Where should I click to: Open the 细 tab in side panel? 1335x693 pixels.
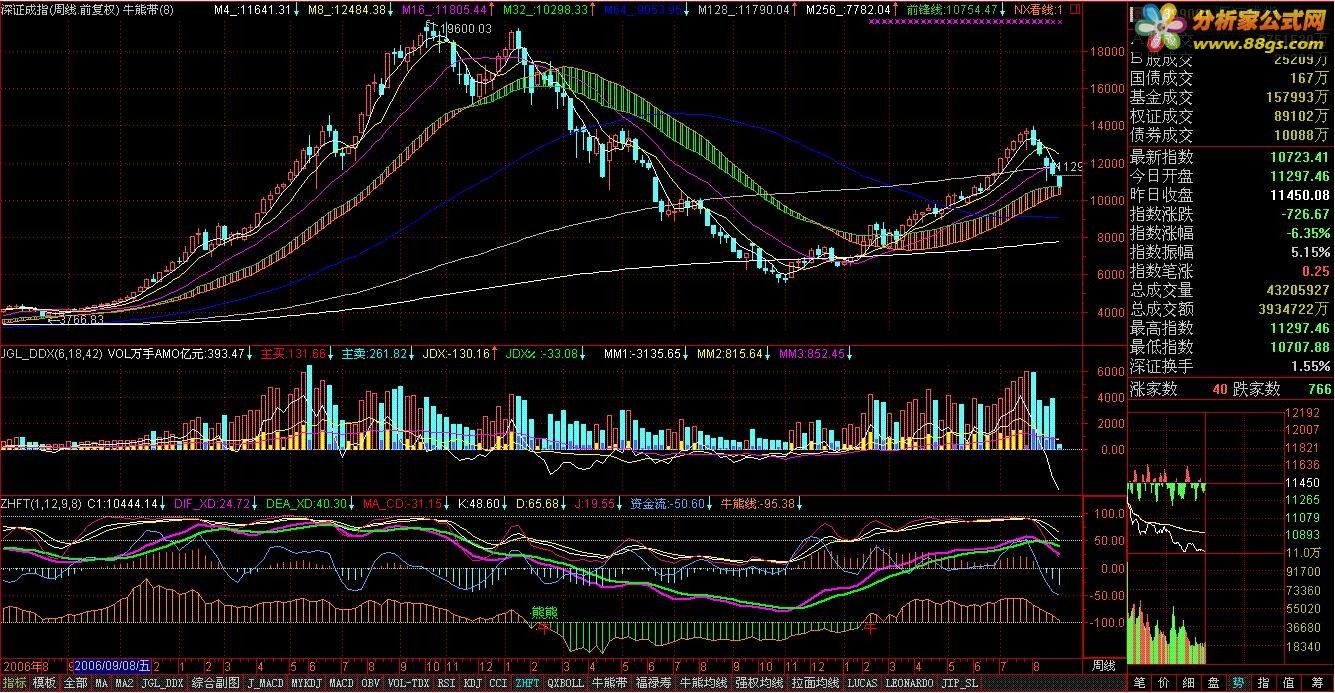click(1188, 683)
